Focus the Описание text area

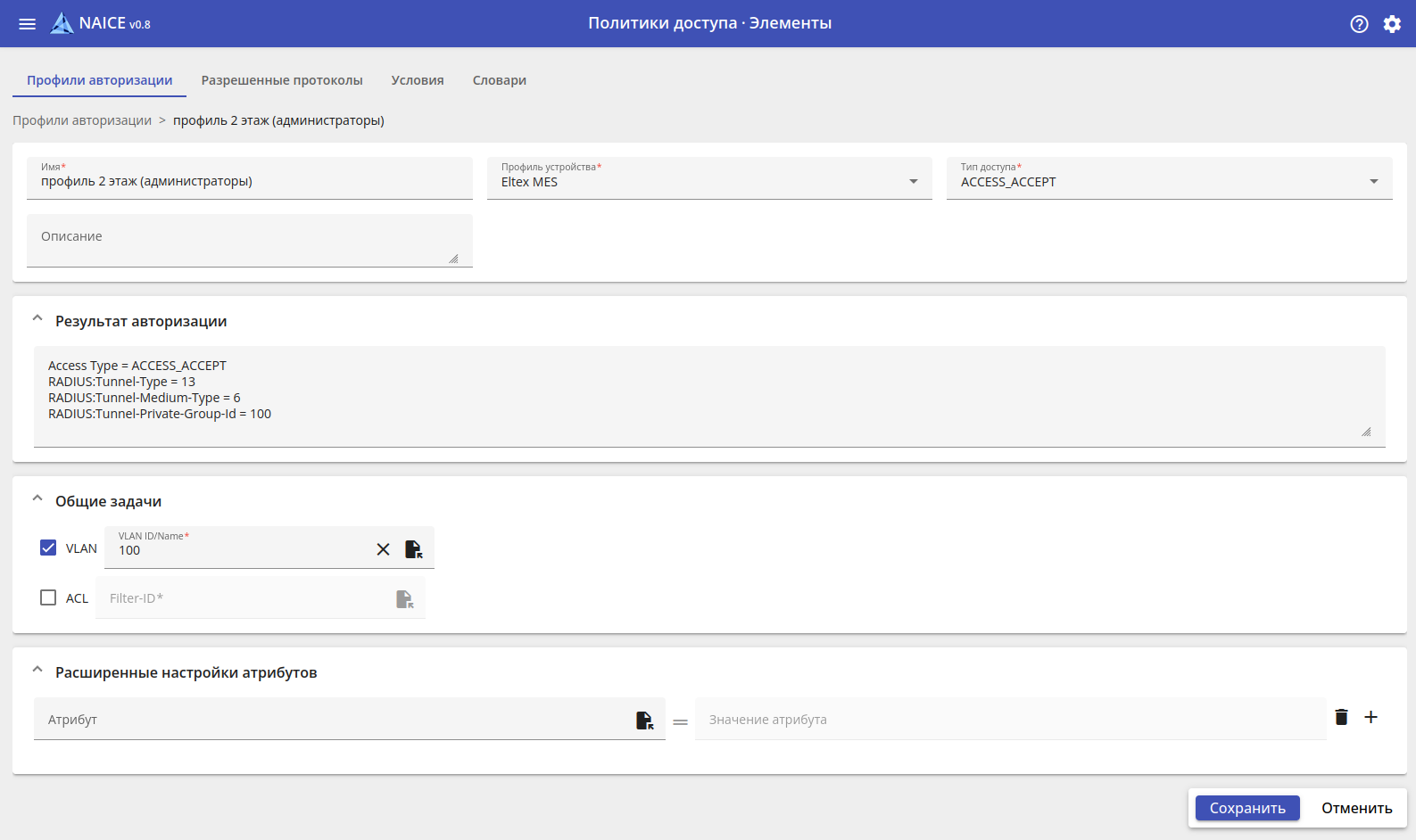point(250,241)
